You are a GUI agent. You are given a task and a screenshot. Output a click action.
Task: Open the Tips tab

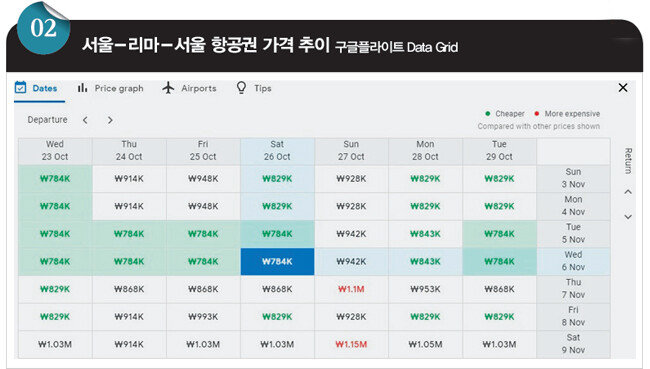254,88
